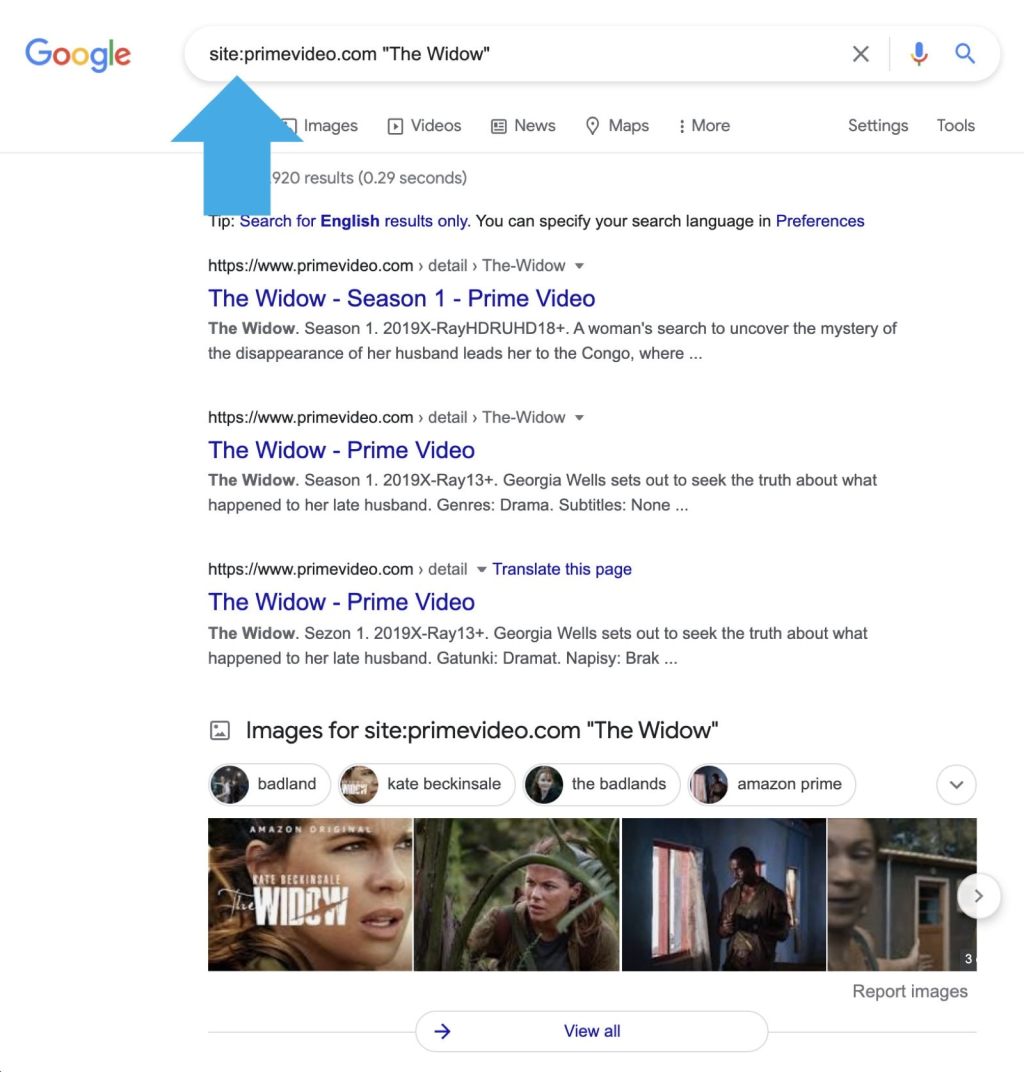
Task: Click the blue magnifier search icon
Action: 965,53
